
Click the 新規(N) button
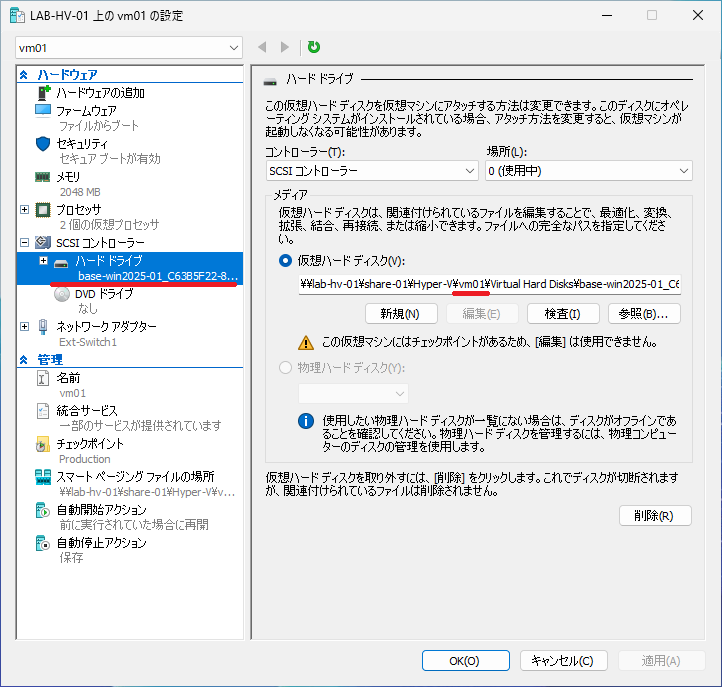[401, 314]
